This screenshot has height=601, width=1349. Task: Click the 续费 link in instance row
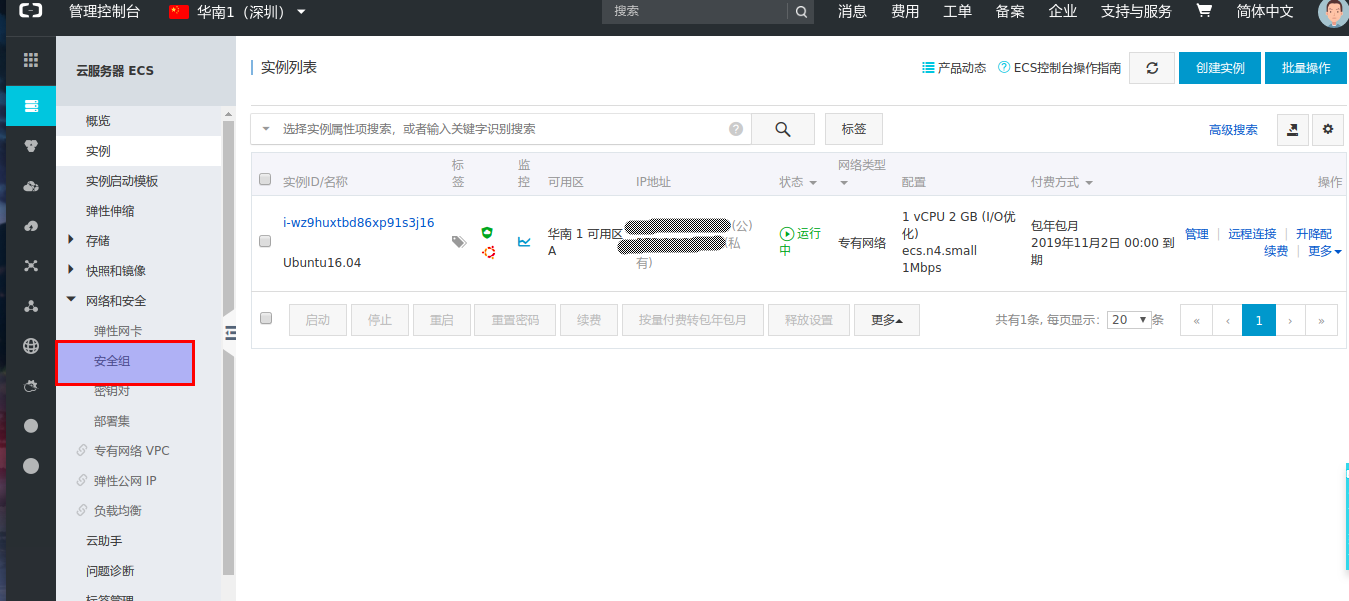(1276, 251)
